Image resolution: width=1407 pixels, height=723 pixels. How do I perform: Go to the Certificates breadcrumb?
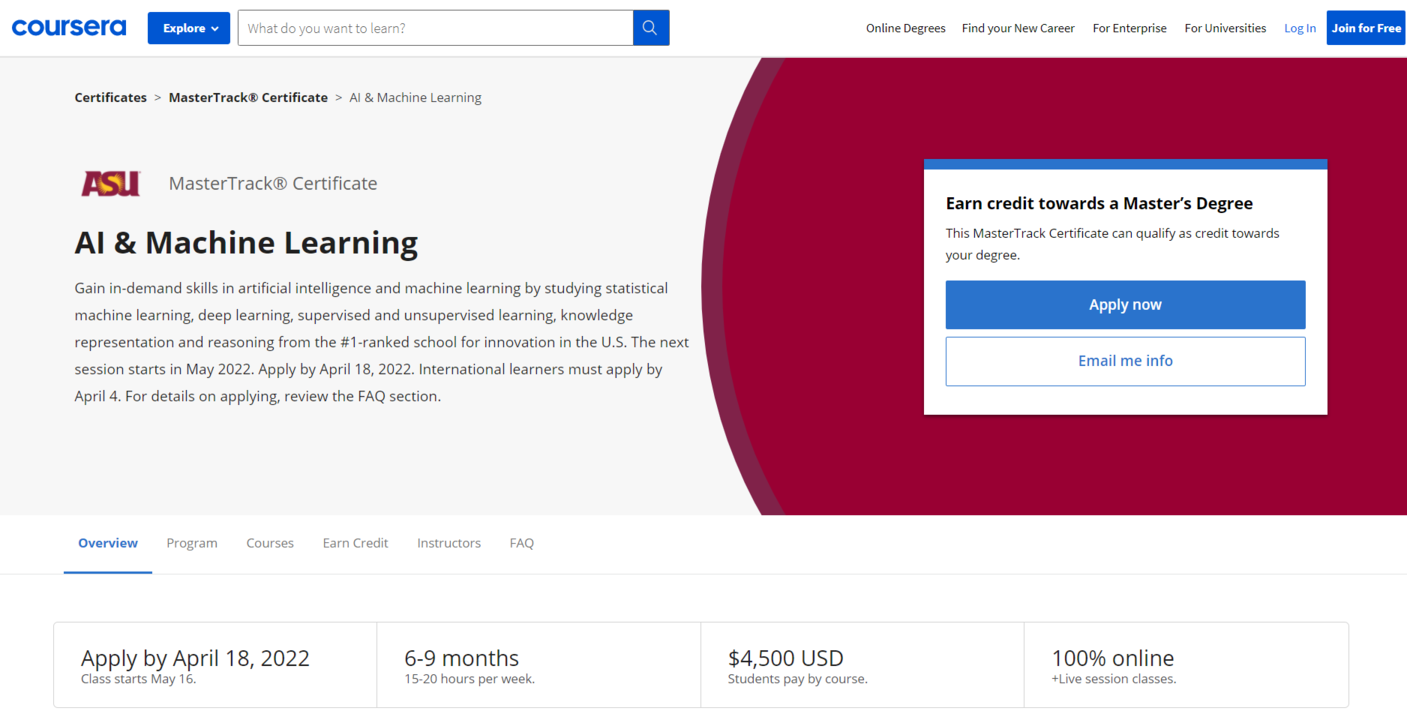(111, 97)
